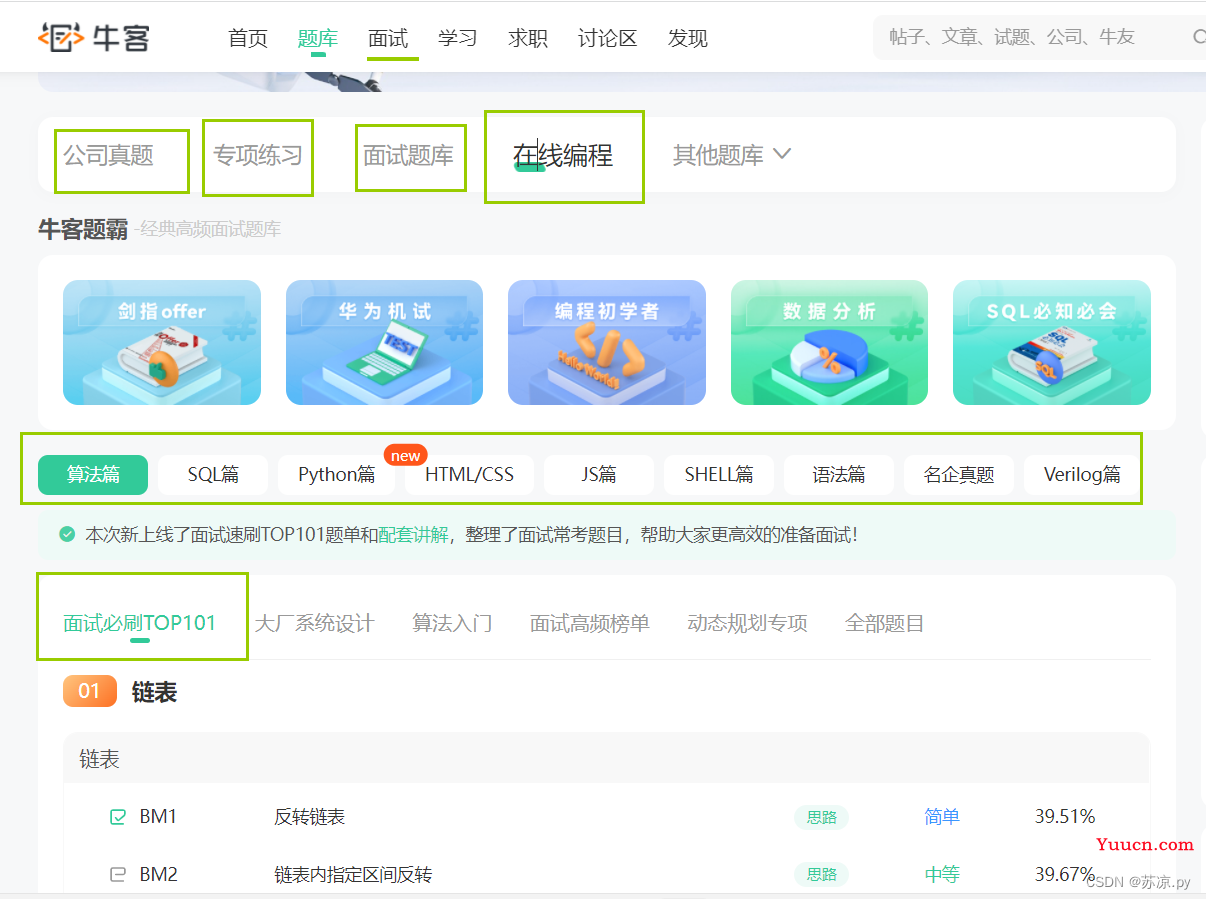Screen dimensions: 1206x899
Task: Click 思路 tag for BM2
Action: (821, 875)
